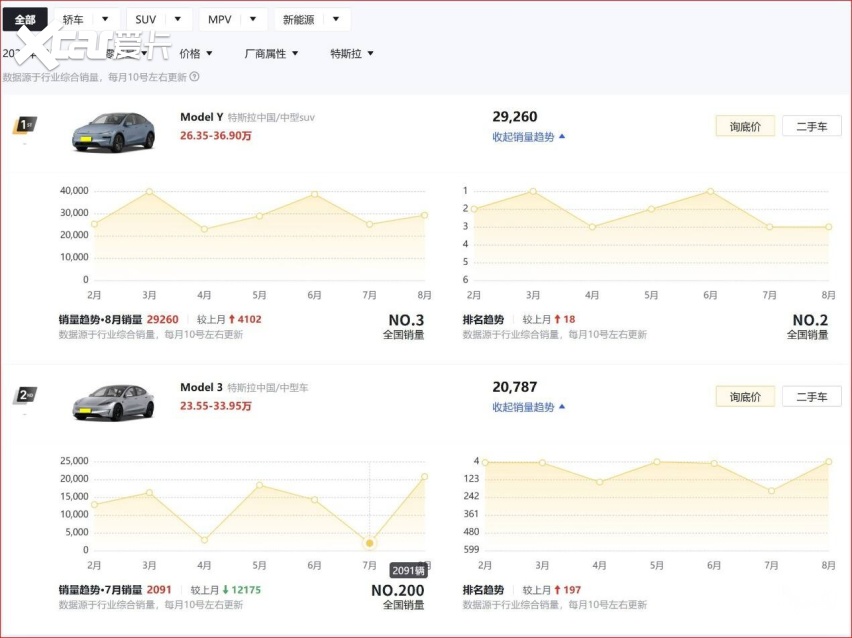The image size is (852, 638).
Task: Click 二手车 button for Model Y
Action: click(812, 126)
